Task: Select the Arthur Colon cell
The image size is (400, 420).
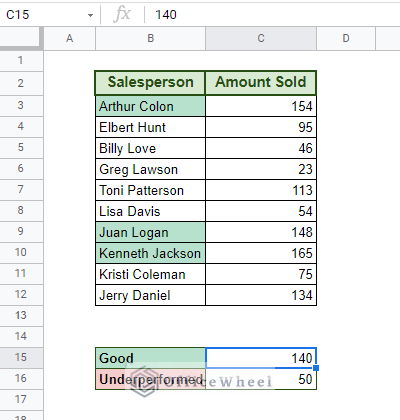Action: click(150, 106)
